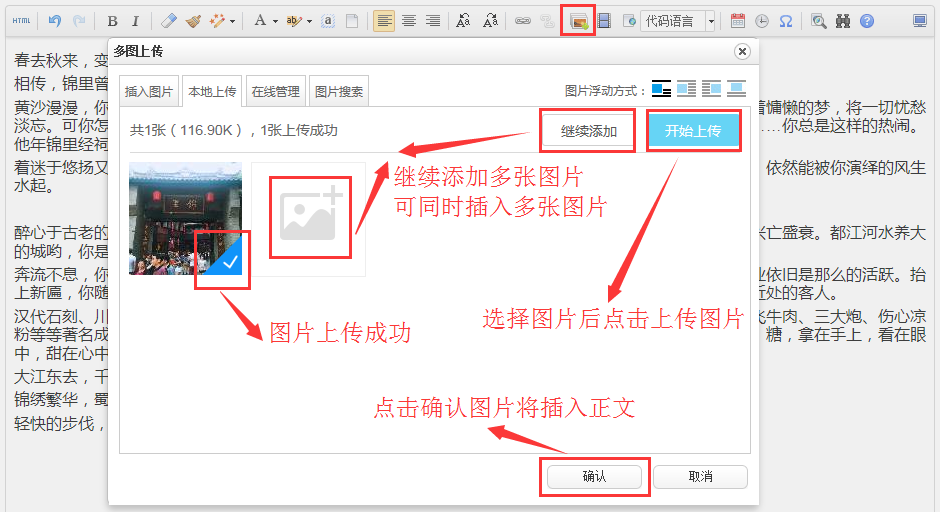Remove the hyperlink
Screen dimensions: 940x512
pyautogui.click(x=547, y=21)
